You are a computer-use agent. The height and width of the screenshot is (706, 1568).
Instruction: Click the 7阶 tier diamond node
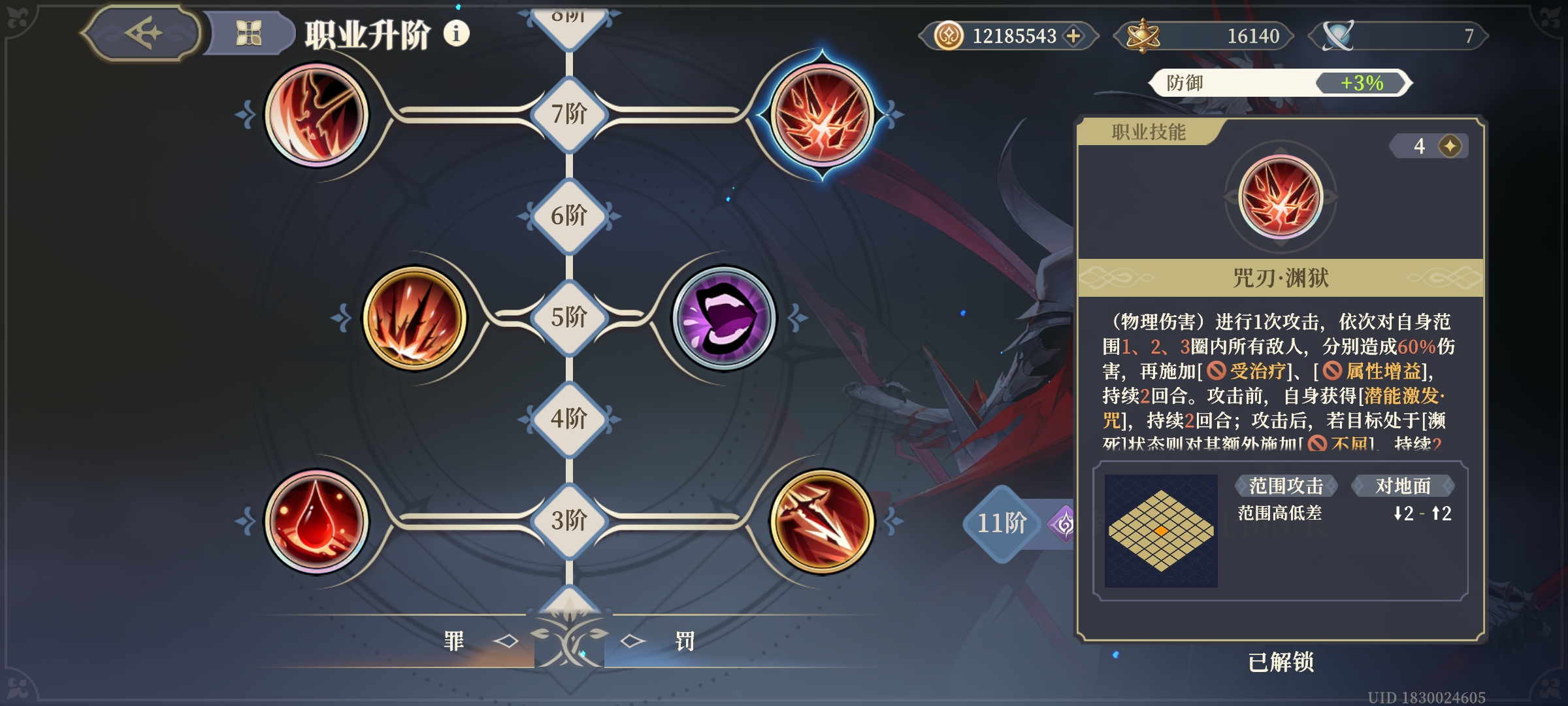569,114
